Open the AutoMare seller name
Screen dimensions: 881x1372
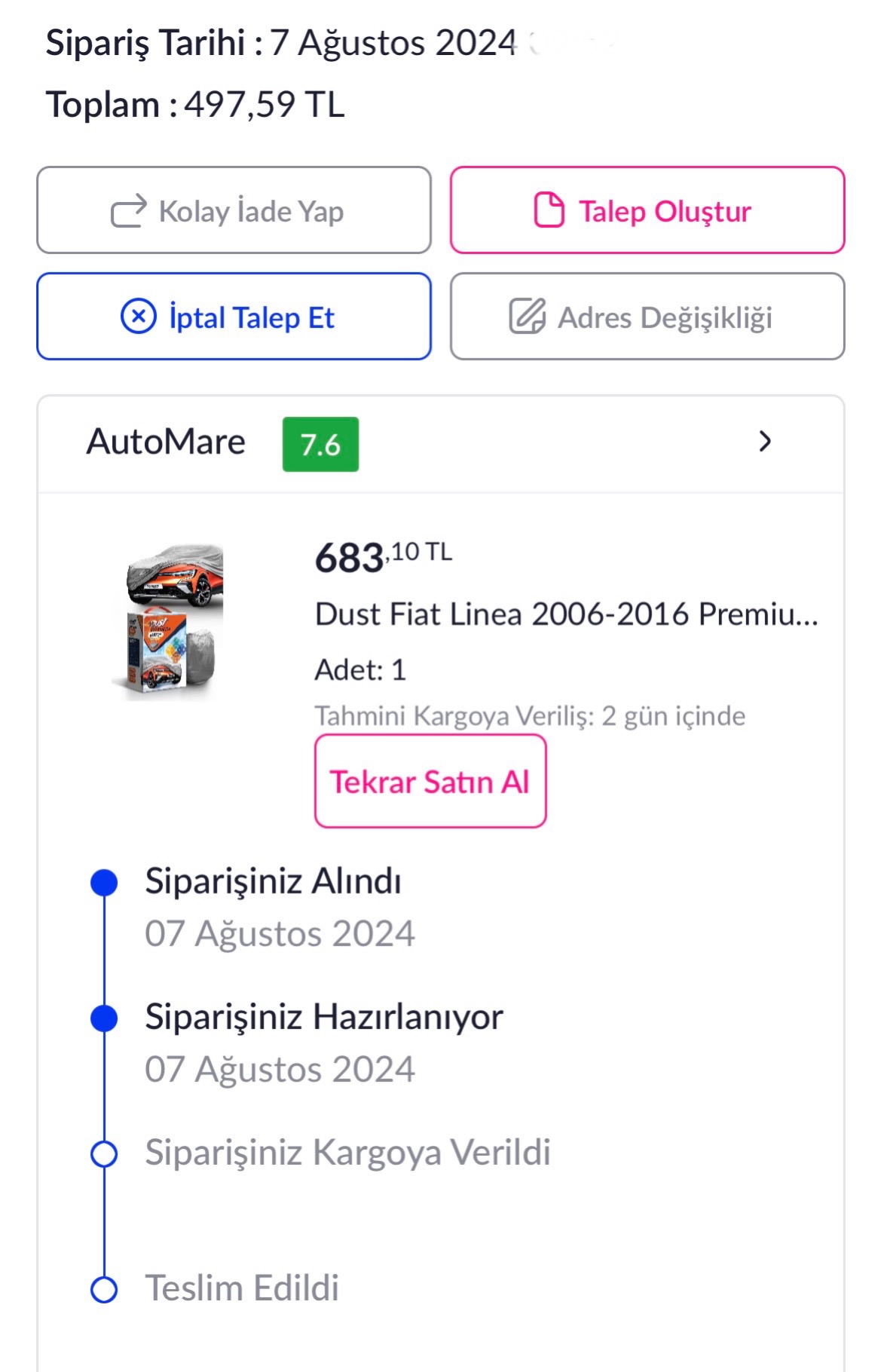(x=166, y=442)
